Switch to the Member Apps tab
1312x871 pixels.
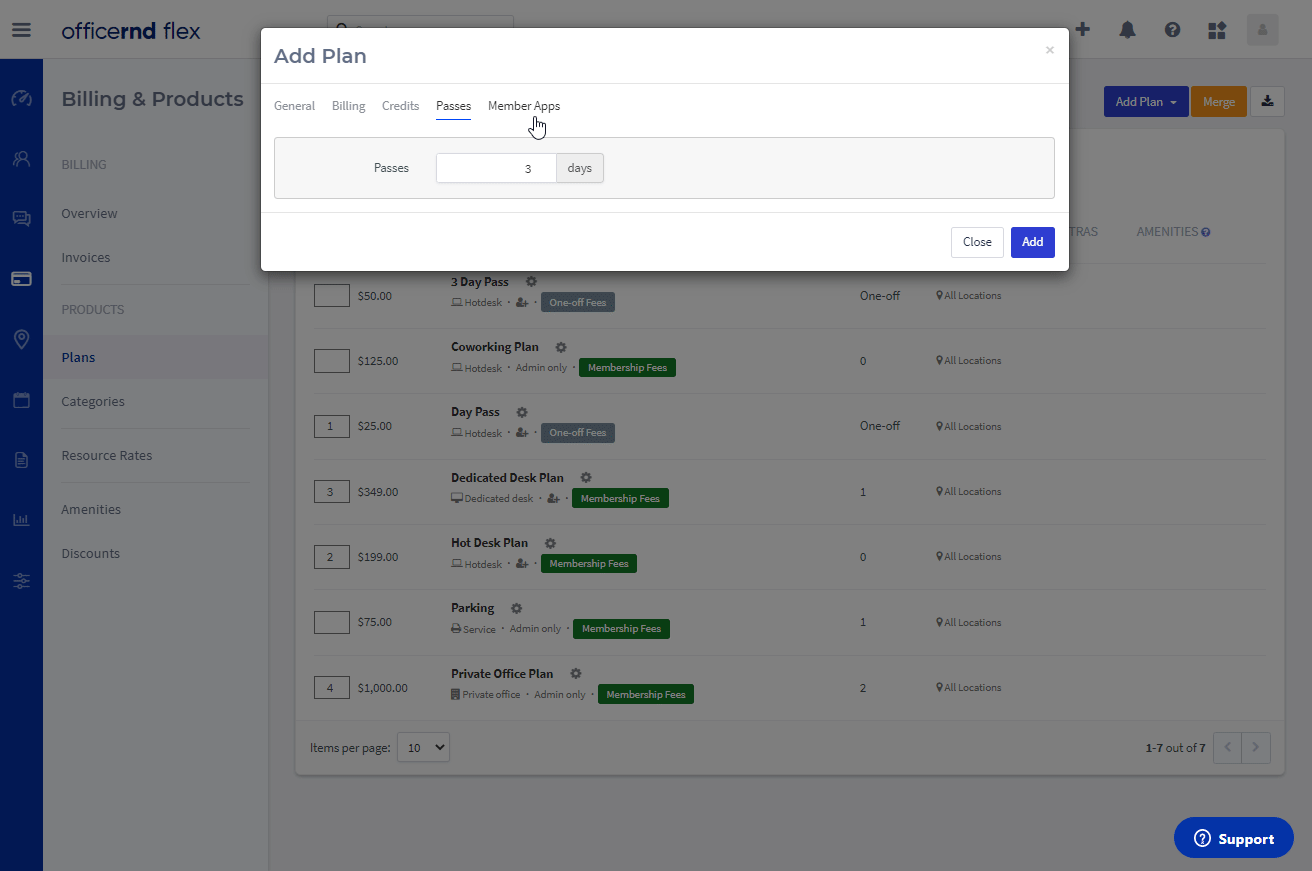pyautogui.click(x=524, y=106)
